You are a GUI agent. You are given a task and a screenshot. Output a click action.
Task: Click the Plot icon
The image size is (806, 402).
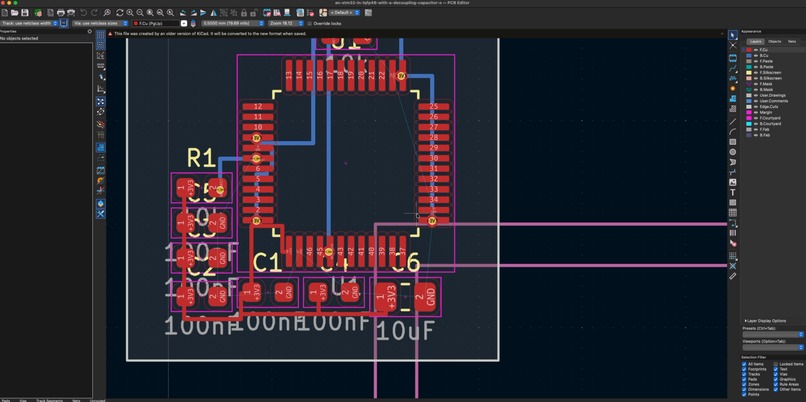click(71, 13)
